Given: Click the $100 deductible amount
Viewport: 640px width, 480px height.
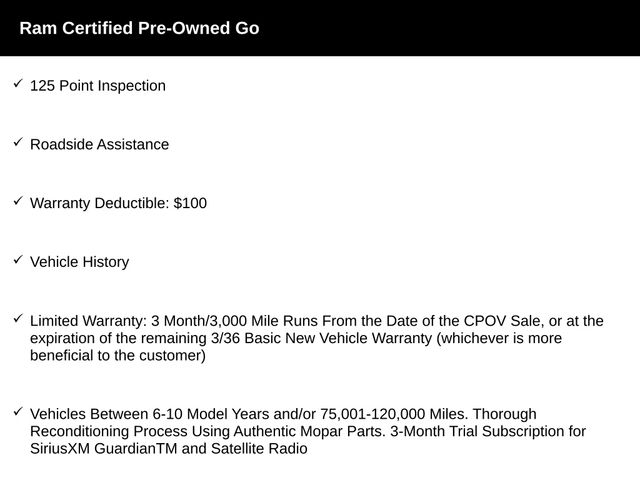Looking at the screenshot, I should tap(190, 203).
